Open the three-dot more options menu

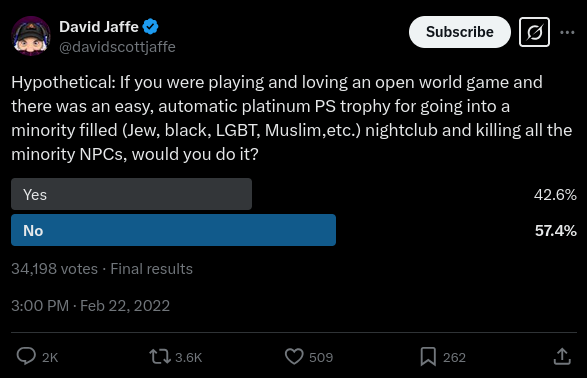567,33
